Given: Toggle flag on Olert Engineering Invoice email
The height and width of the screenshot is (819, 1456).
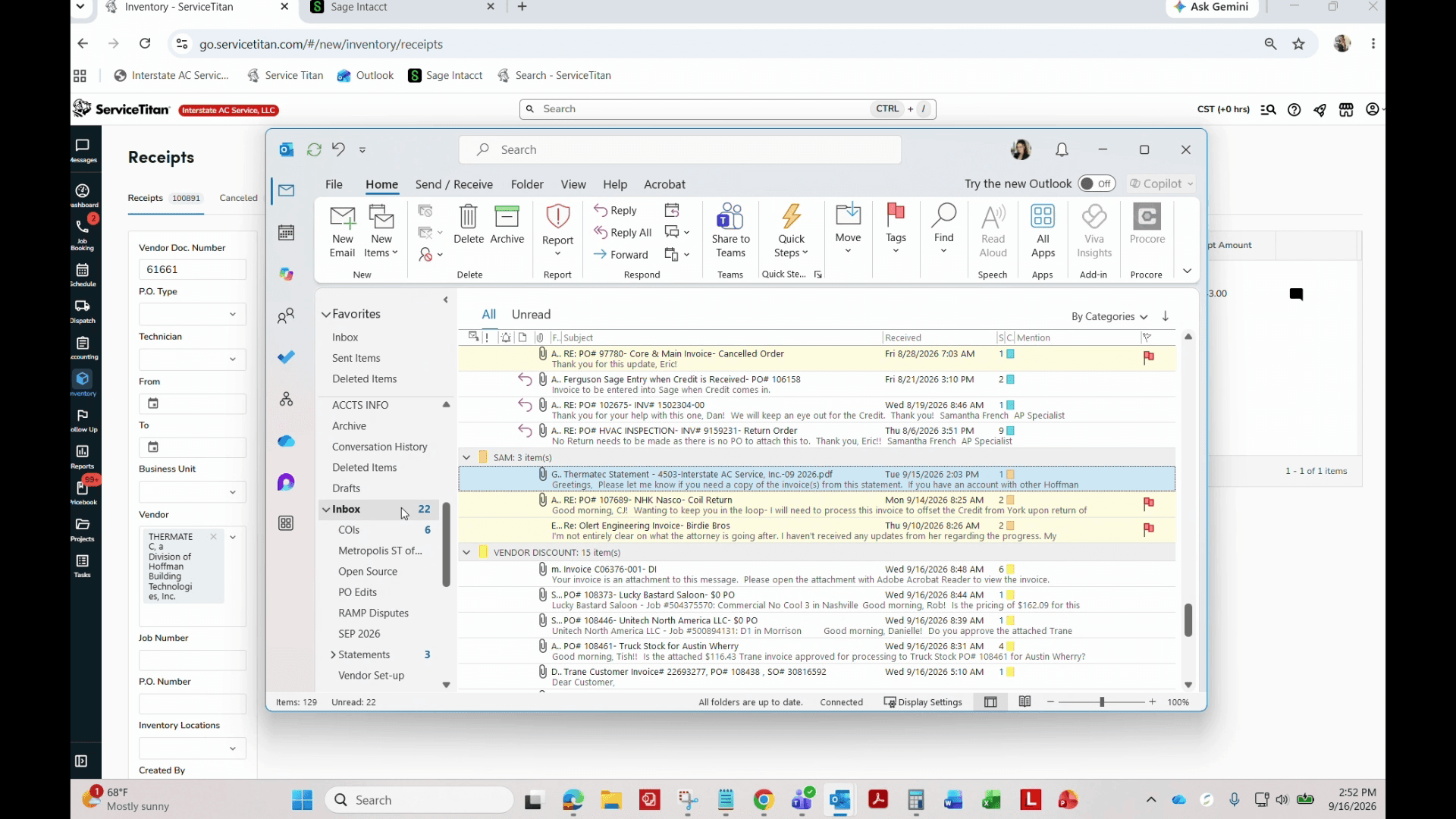Looking at the screenshot, I should coord(1148,529).
